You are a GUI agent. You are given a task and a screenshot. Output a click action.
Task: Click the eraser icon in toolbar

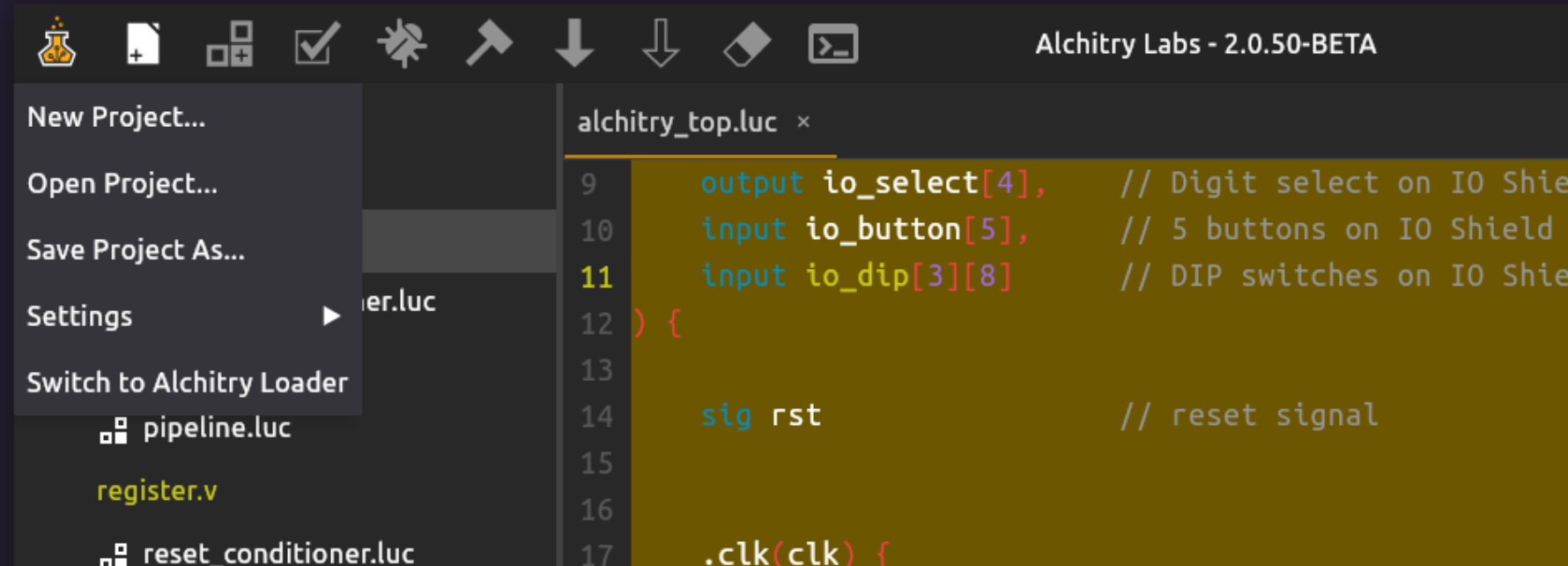pyautogui.click(x=746, y=43)
